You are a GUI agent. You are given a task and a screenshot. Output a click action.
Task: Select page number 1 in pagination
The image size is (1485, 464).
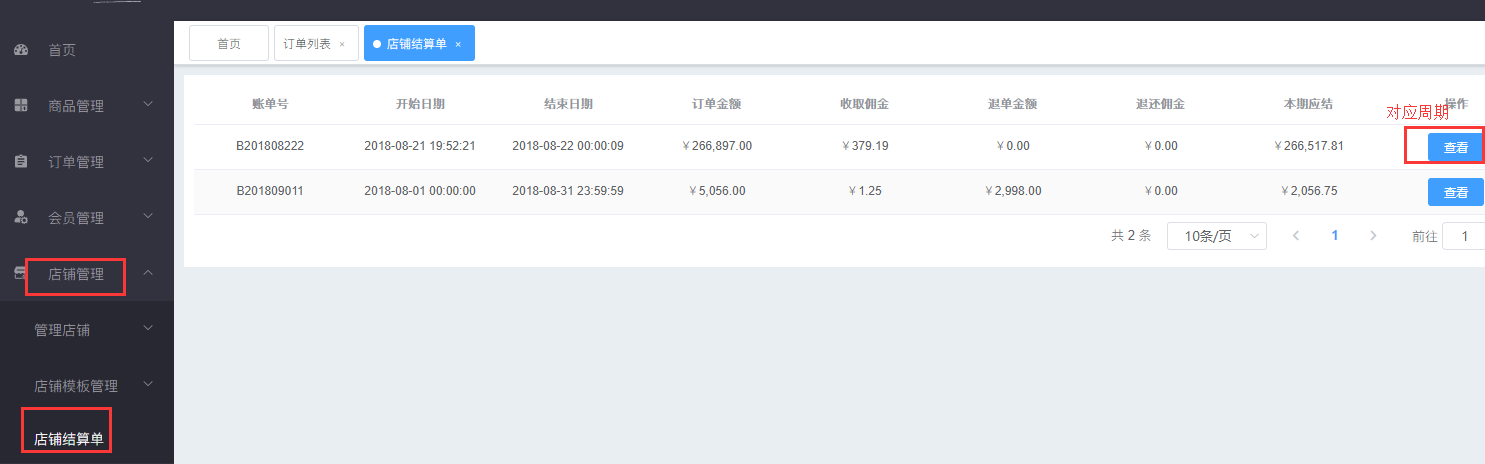[1334, 236]
